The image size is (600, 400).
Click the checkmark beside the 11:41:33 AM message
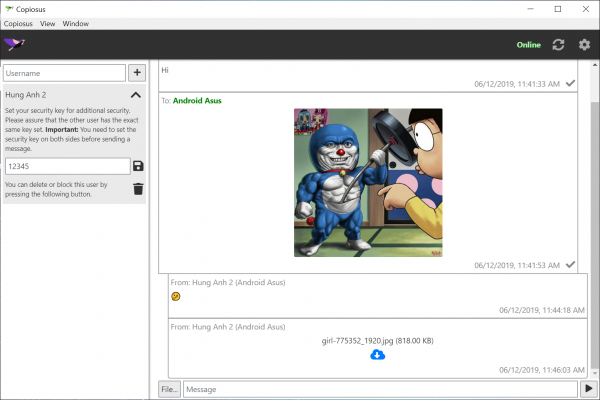pos(571,83)
